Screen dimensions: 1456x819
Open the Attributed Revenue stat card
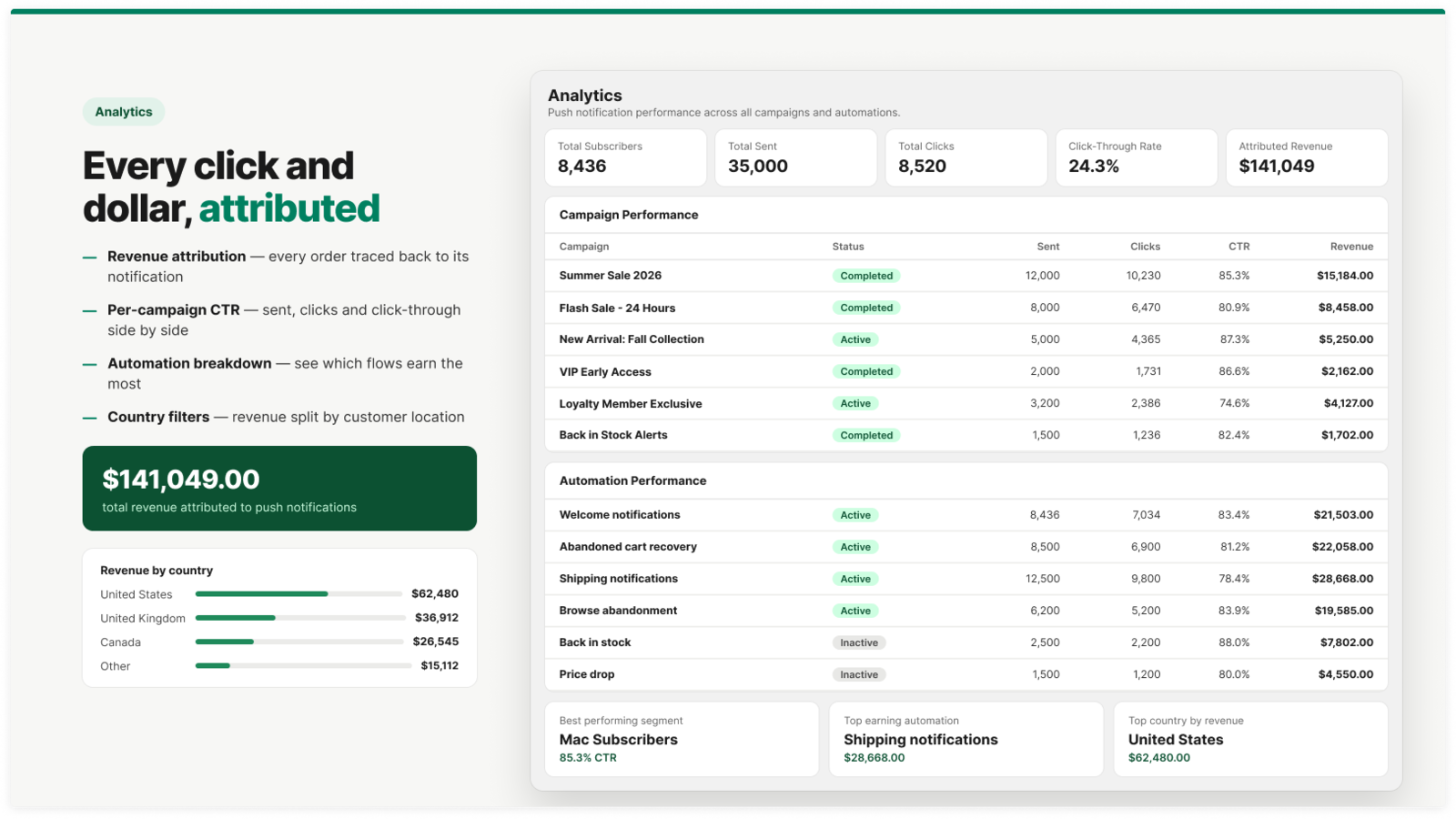[x=1307, y=157]
